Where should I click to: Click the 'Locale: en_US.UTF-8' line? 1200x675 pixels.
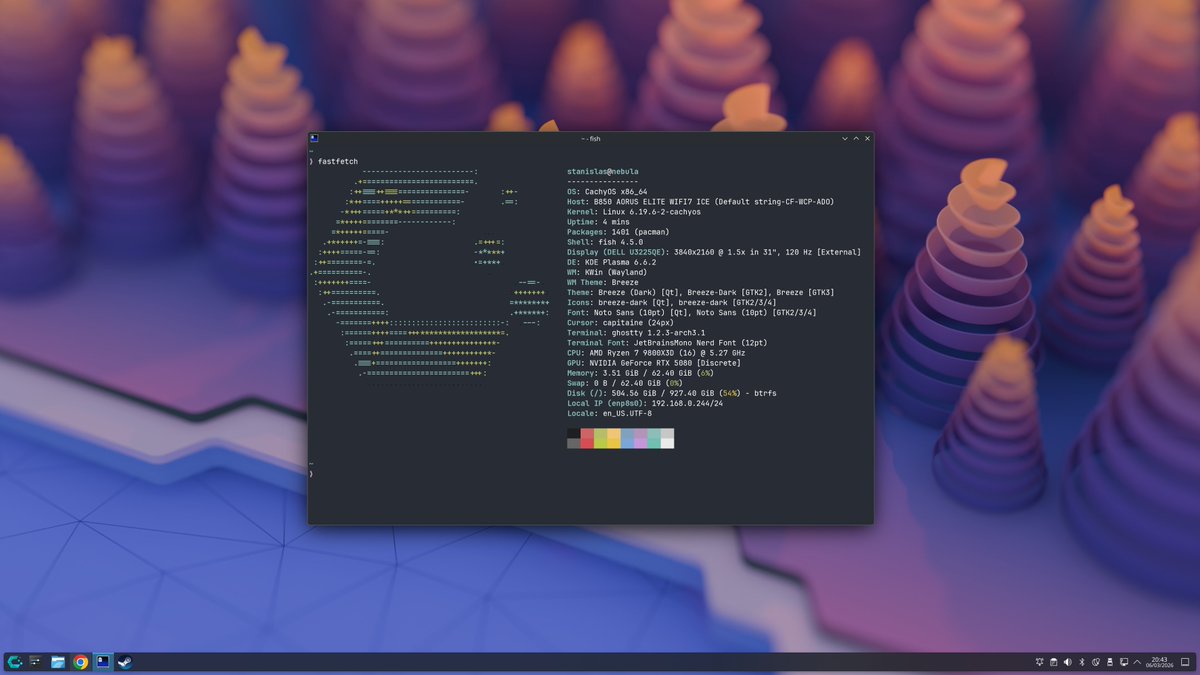click(x=609, y=413)
